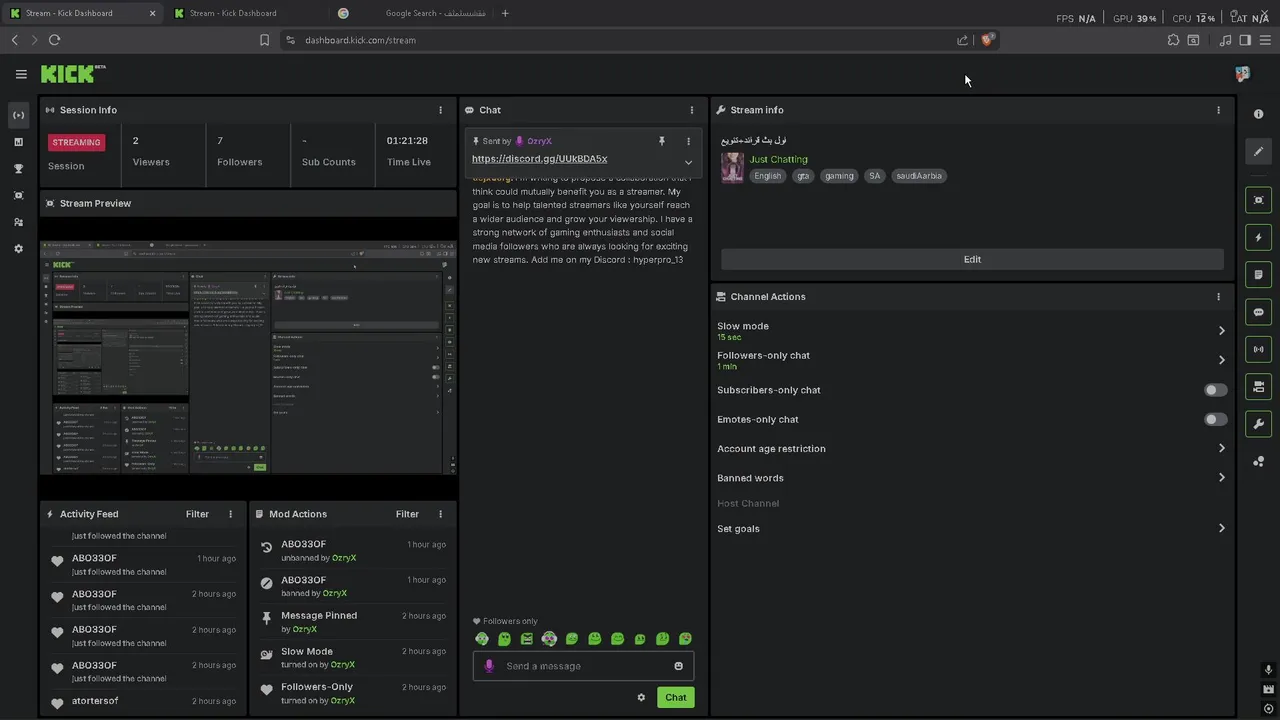Screen dimensions: 1280x720
Task: Open the trophy achievements icon in left sidebar
Action: [x=18, y=169]
